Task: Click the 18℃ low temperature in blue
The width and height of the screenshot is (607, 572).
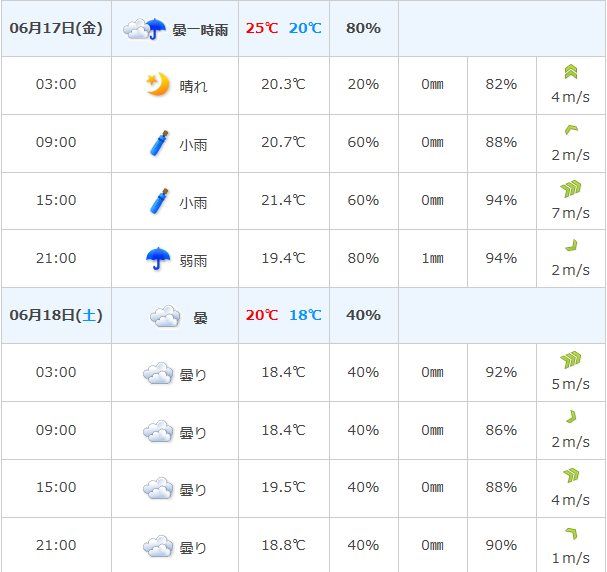Action: point(305,315)
